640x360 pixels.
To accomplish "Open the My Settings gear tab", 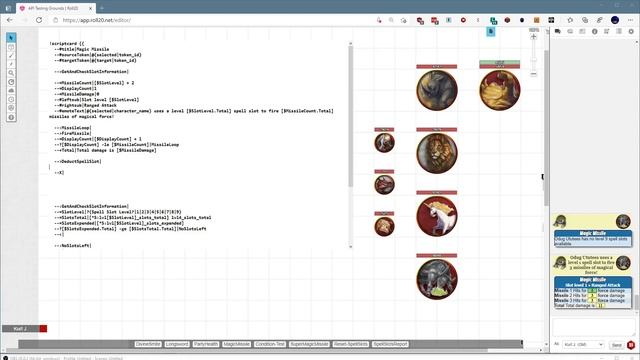I will 631,31.
